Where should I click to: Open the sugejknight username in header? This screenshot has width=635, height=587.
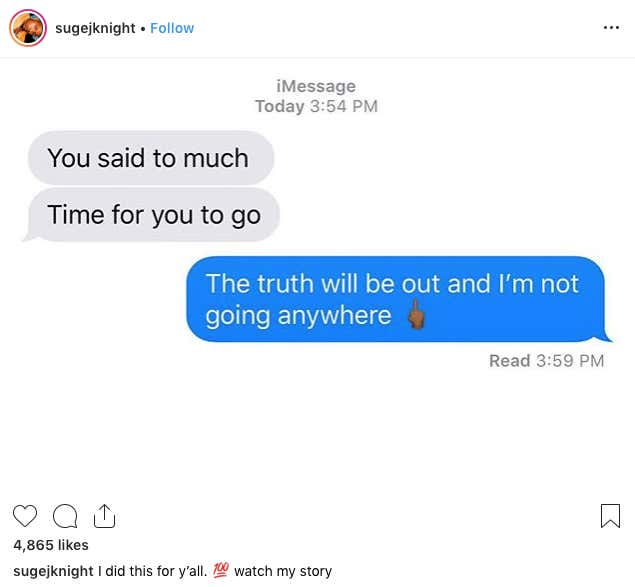click(95, 28)
